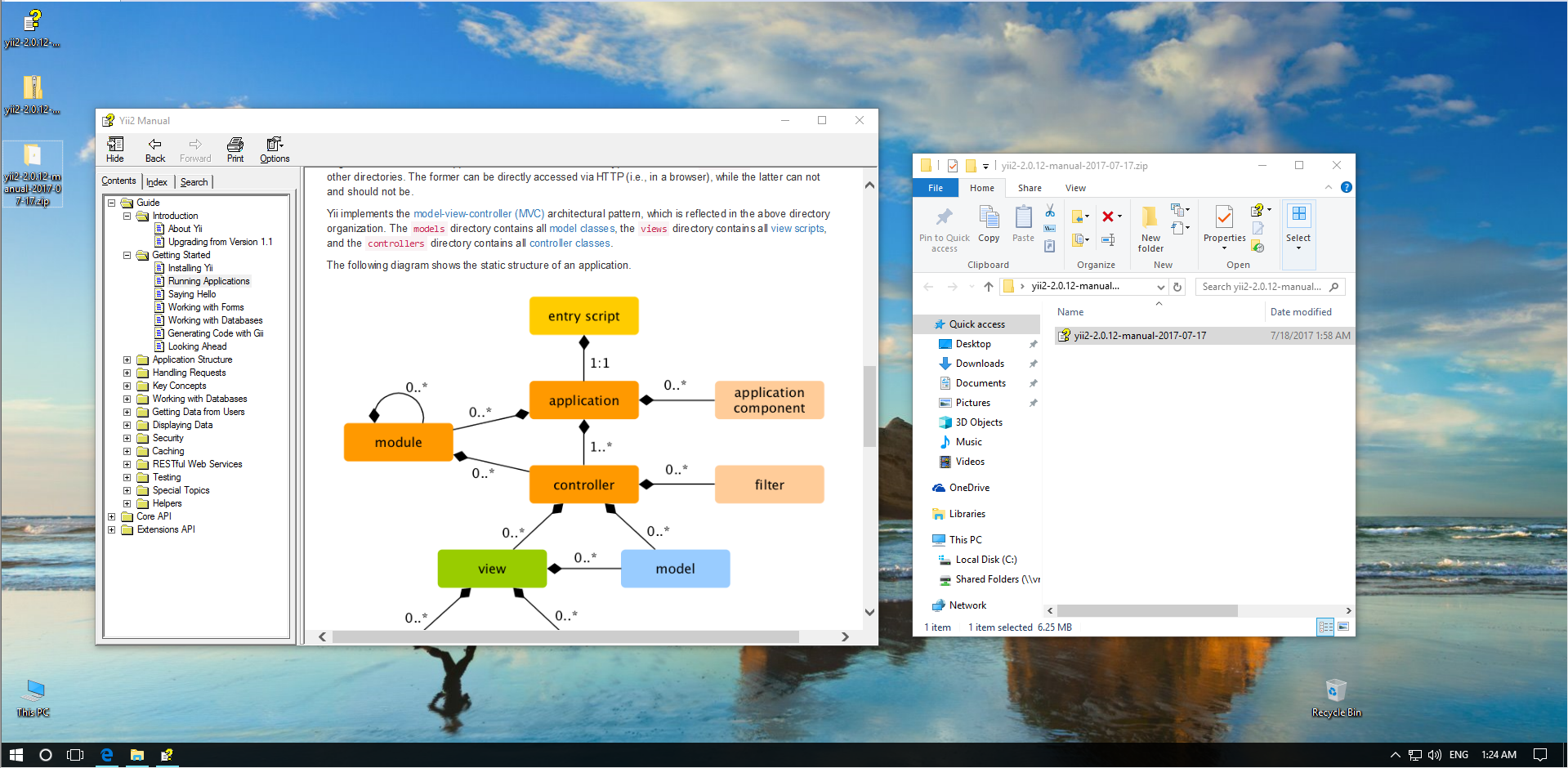The image size is (1568, 768).
Task: Click the Hide toolbar icon to hide navigation pane
Action: coord(114,149)
